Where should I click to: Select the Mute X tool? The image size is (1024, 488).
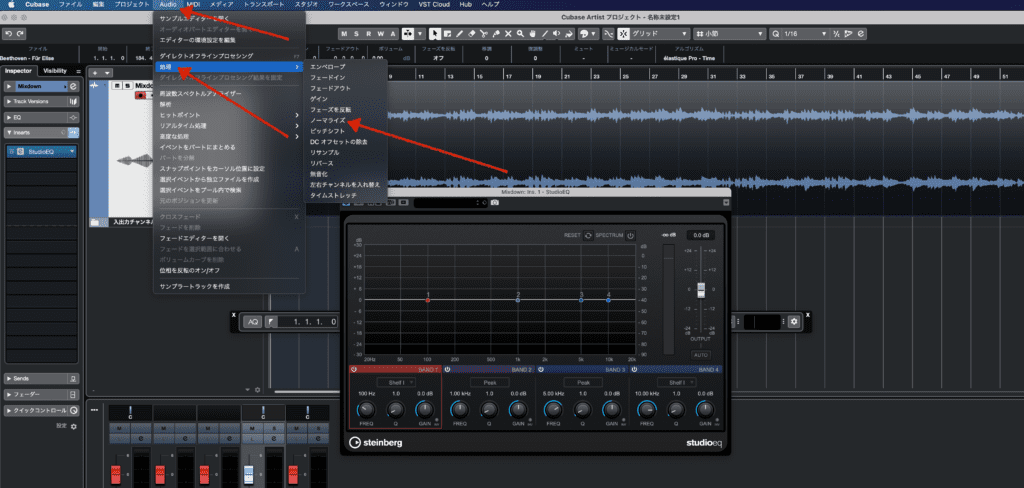pos(508,33)
